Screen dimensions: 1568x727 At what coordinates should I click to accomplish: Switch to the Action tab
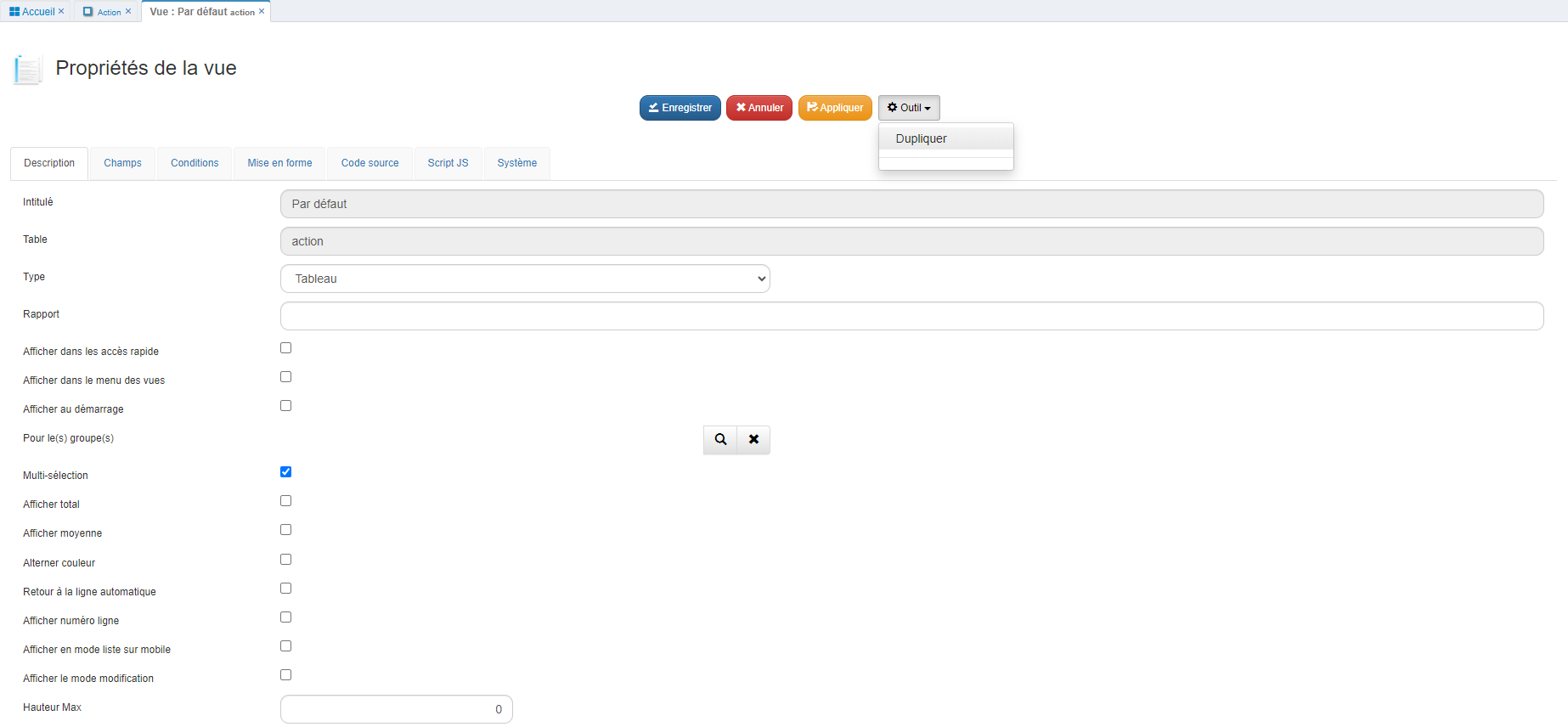click(109, 12)
